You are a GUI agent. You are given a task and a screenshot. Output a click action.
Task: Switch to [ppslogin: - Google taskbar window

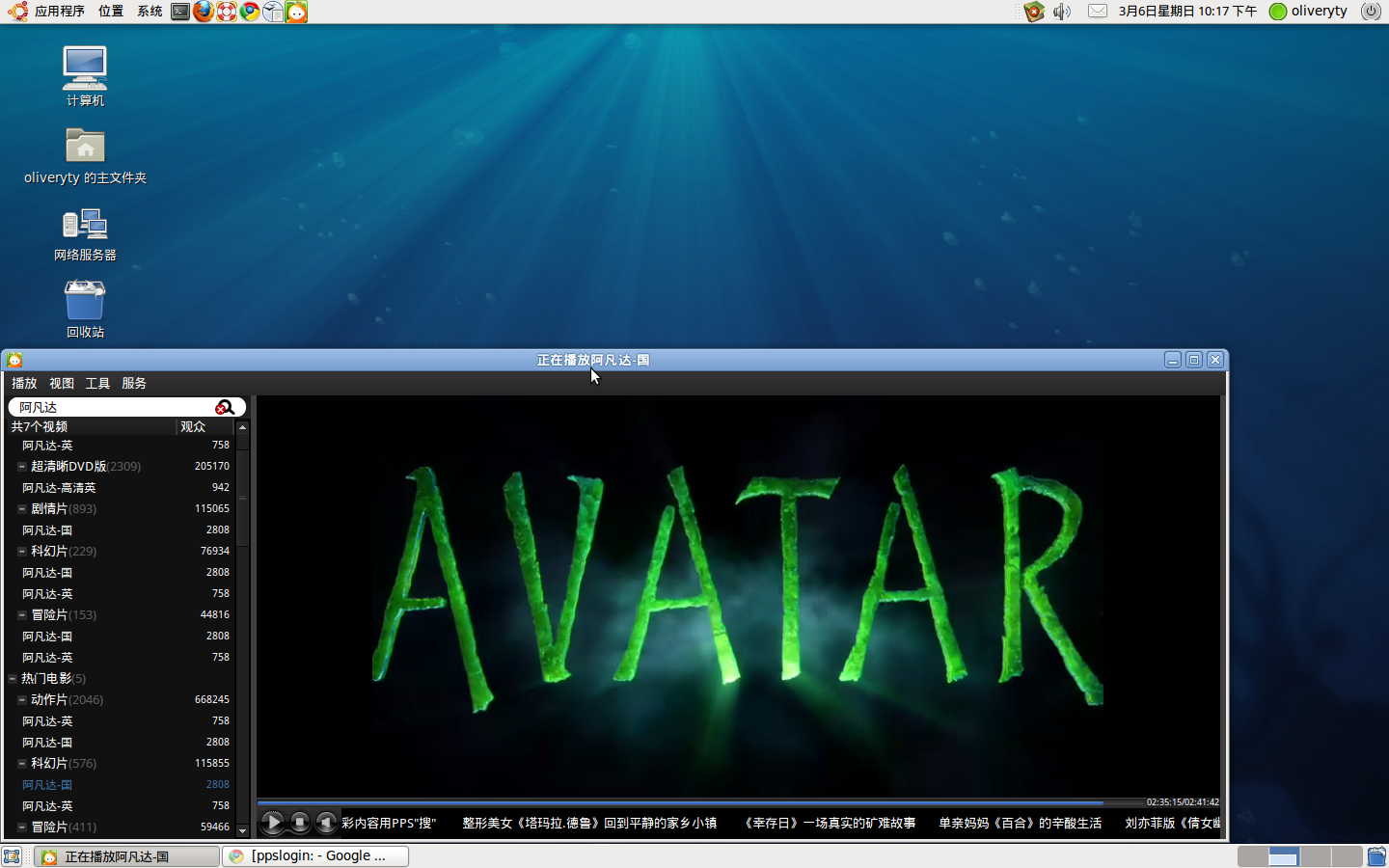pyautogui.click(x=316, y=856)
